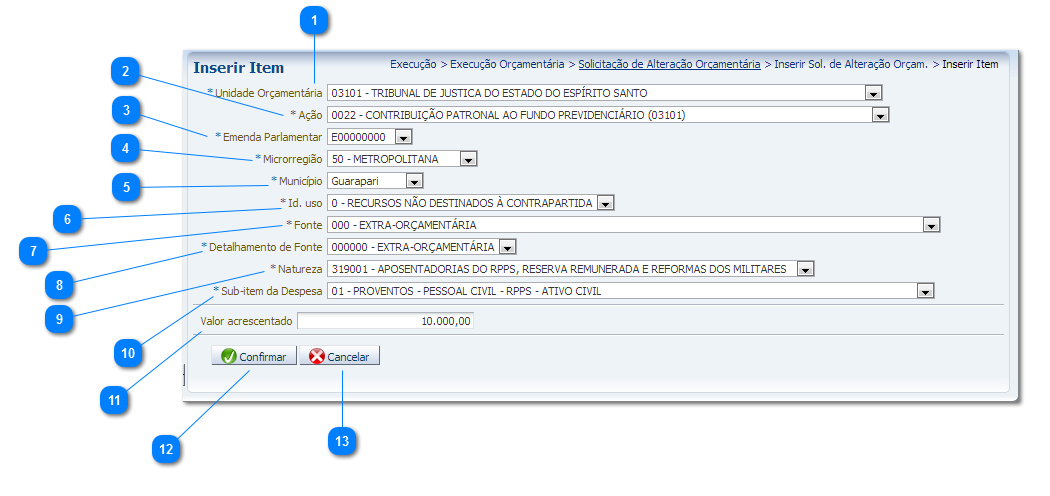Image resolution: width=1050 pixels, height=496 pixels.
Task: Open the Sub-item da Despesa dropdown
Action: (x=925, y=291)
